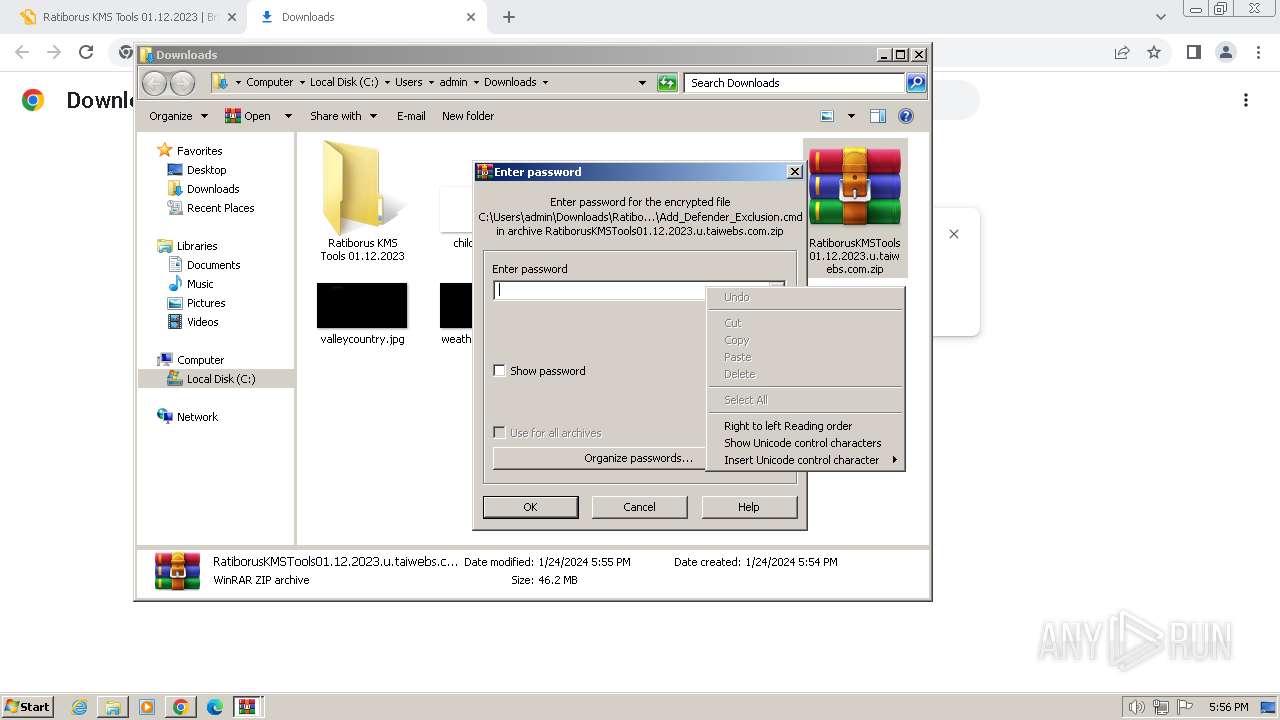Click the Users breadcrumb in the address bar
The width and height of the screenshot is (1280, 720).
(408, 82)
